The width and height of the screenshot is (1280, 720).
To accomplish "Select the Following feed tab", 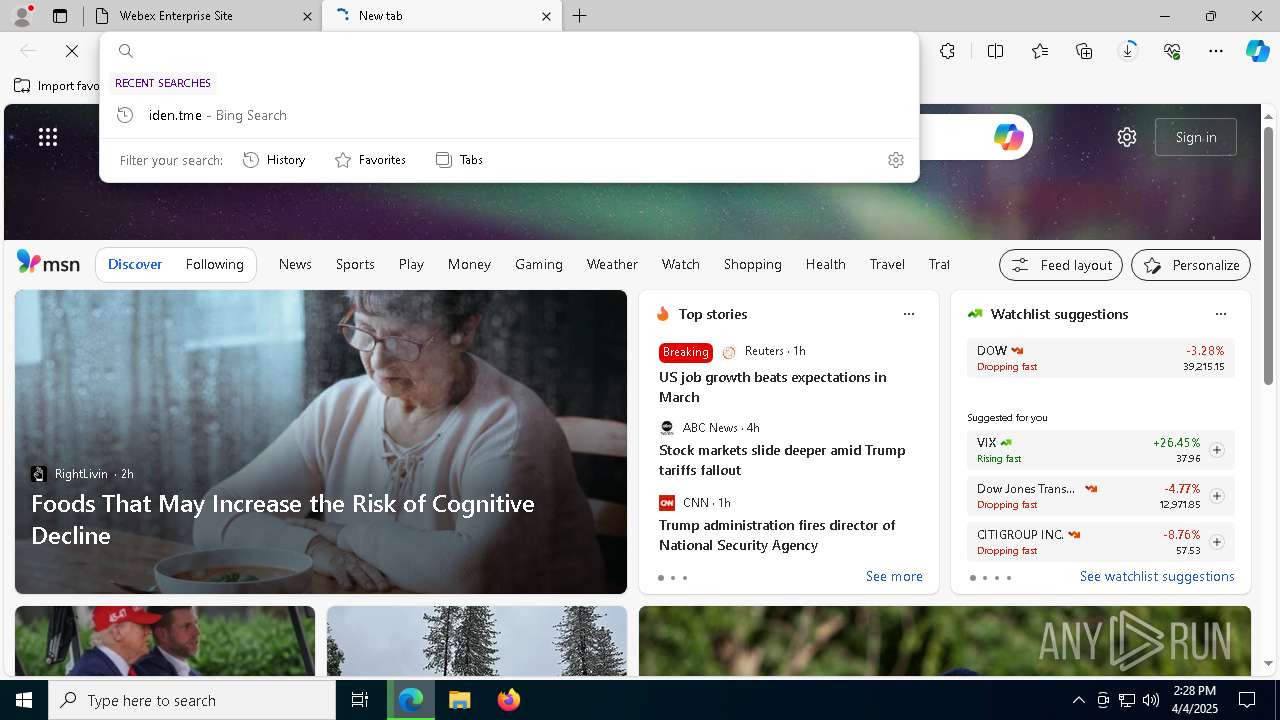I will click(x=215, y=264).
